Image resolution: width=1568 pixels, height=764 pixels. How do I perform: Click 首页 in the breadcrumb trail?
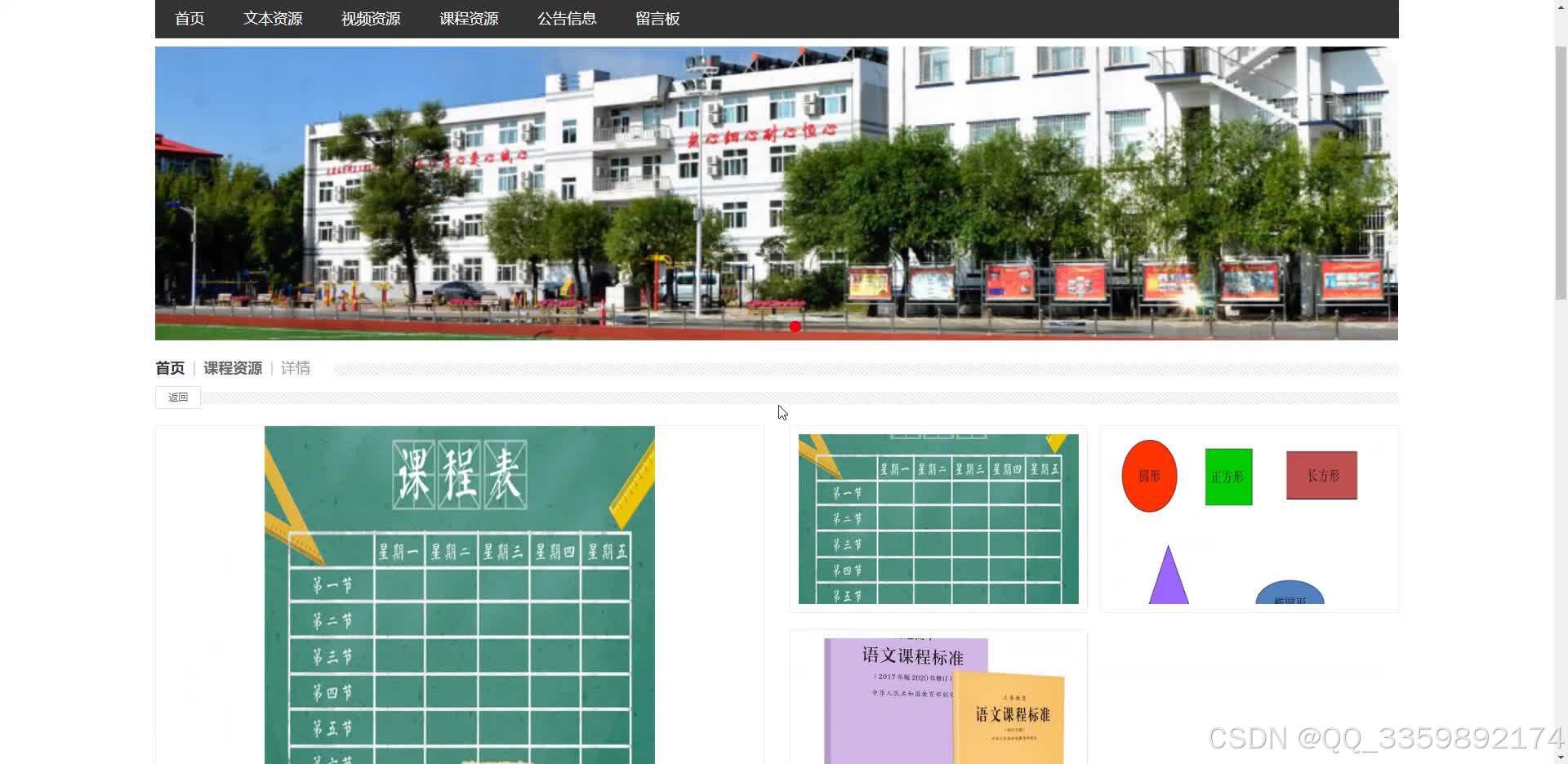tap(169, 367)
